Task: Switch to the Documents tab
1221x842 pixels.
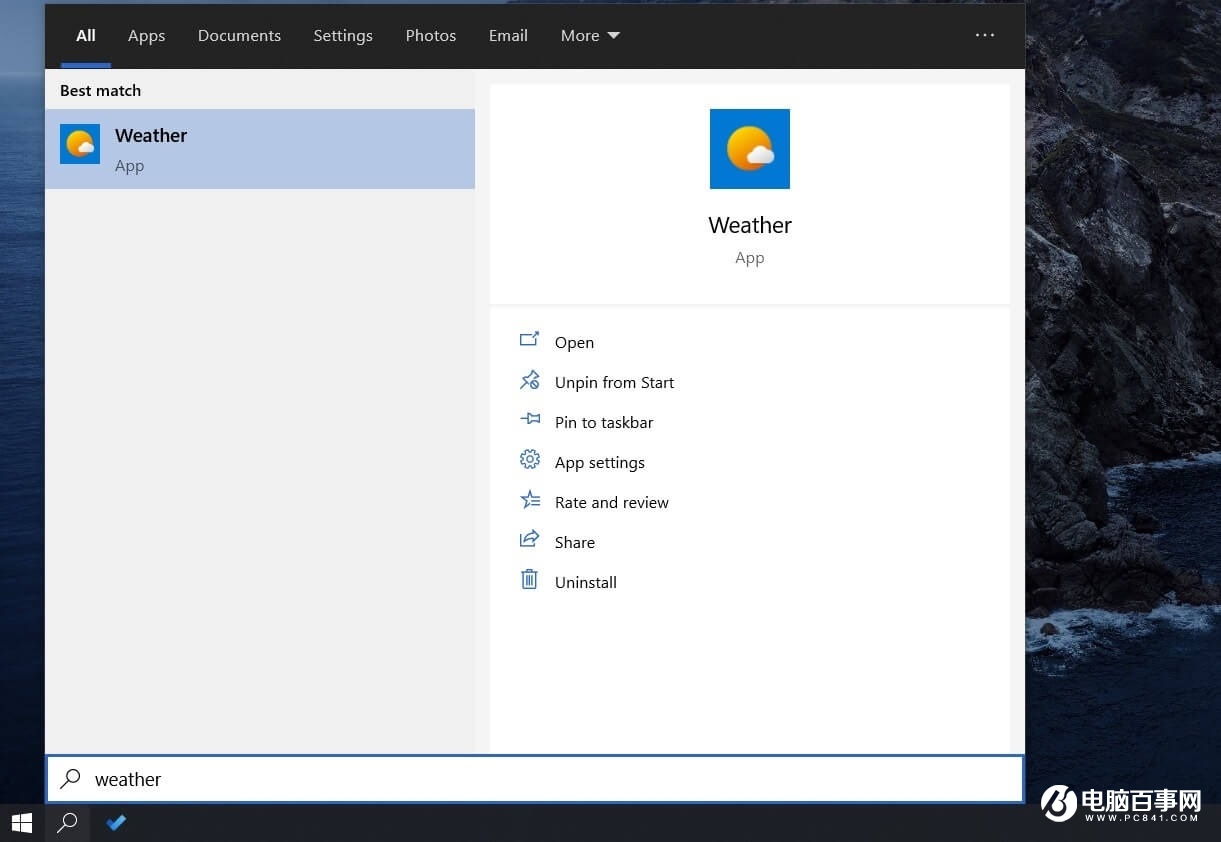Action: point(239,35)
